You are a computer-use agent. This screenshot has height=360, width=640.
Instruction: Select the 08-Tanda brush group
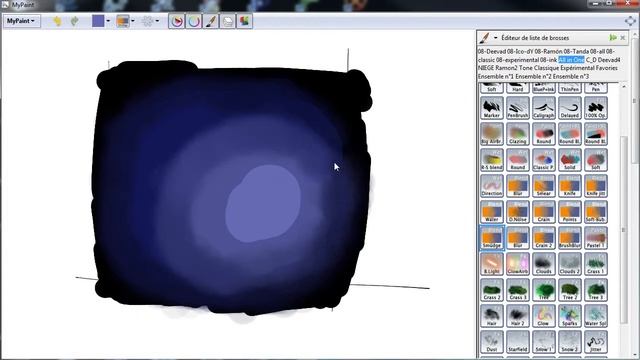(576, 51)
